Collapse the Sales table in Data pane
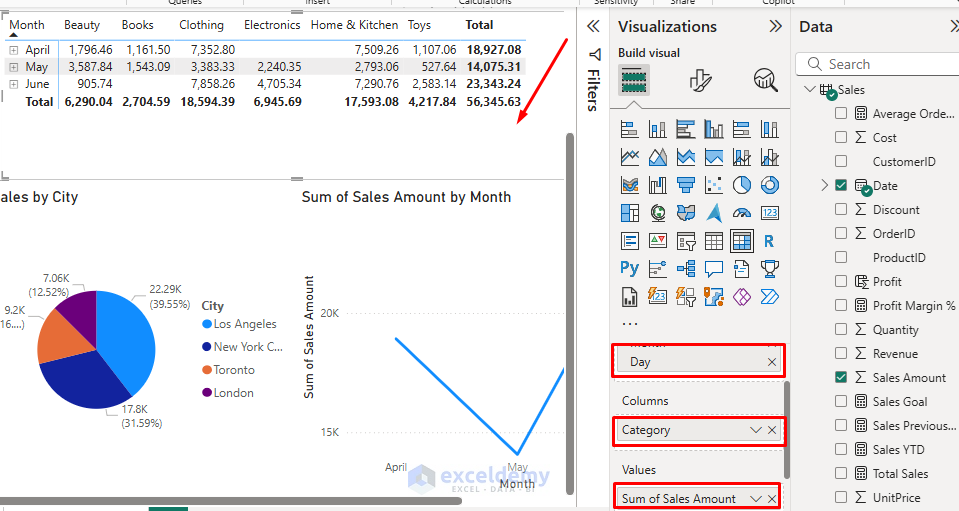This screenshot has height=511, width=959. coord(810,89)
